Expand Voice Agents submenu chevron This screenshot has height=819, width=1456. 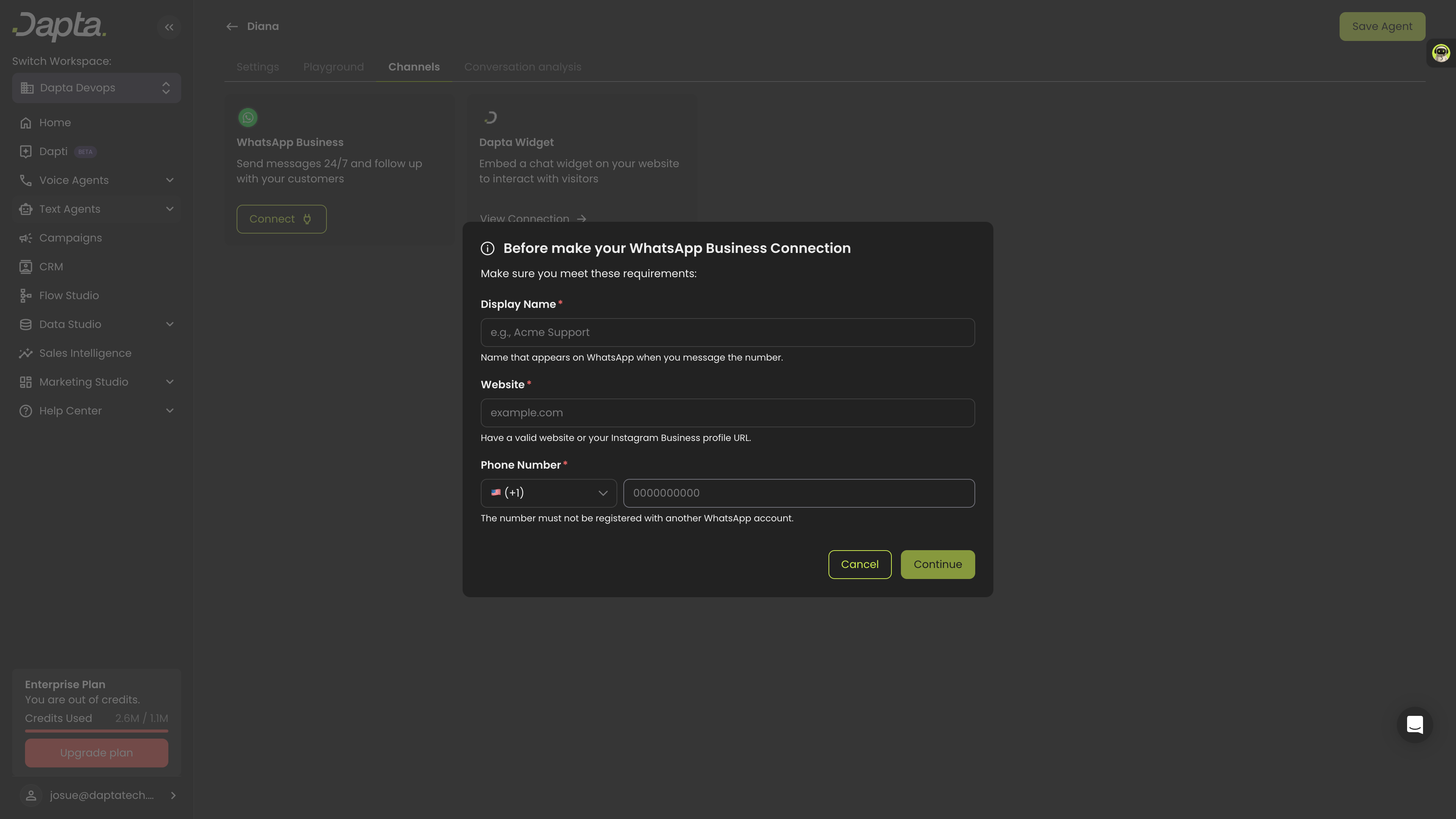[x=169, y=180]
